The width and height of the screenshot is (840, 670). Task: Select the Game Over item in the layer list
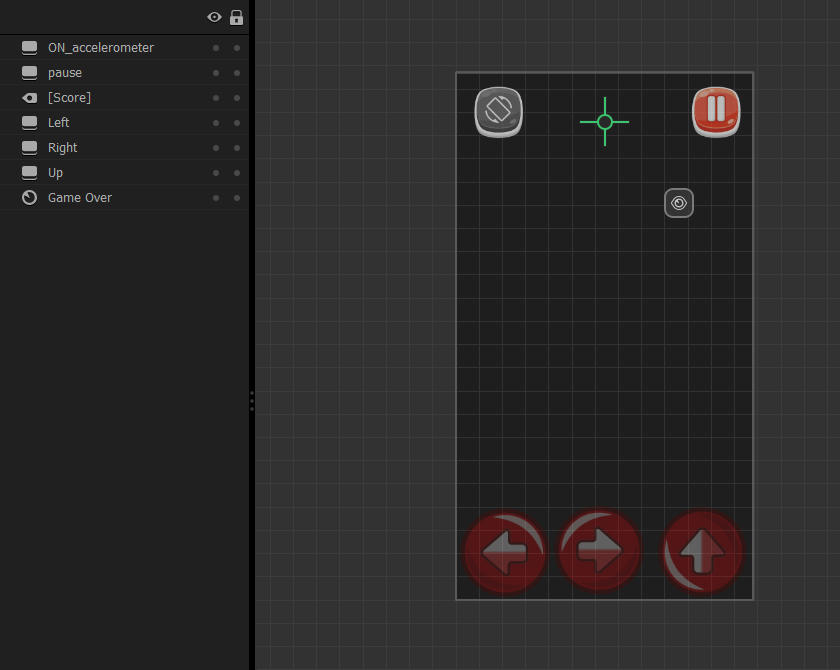80,198
